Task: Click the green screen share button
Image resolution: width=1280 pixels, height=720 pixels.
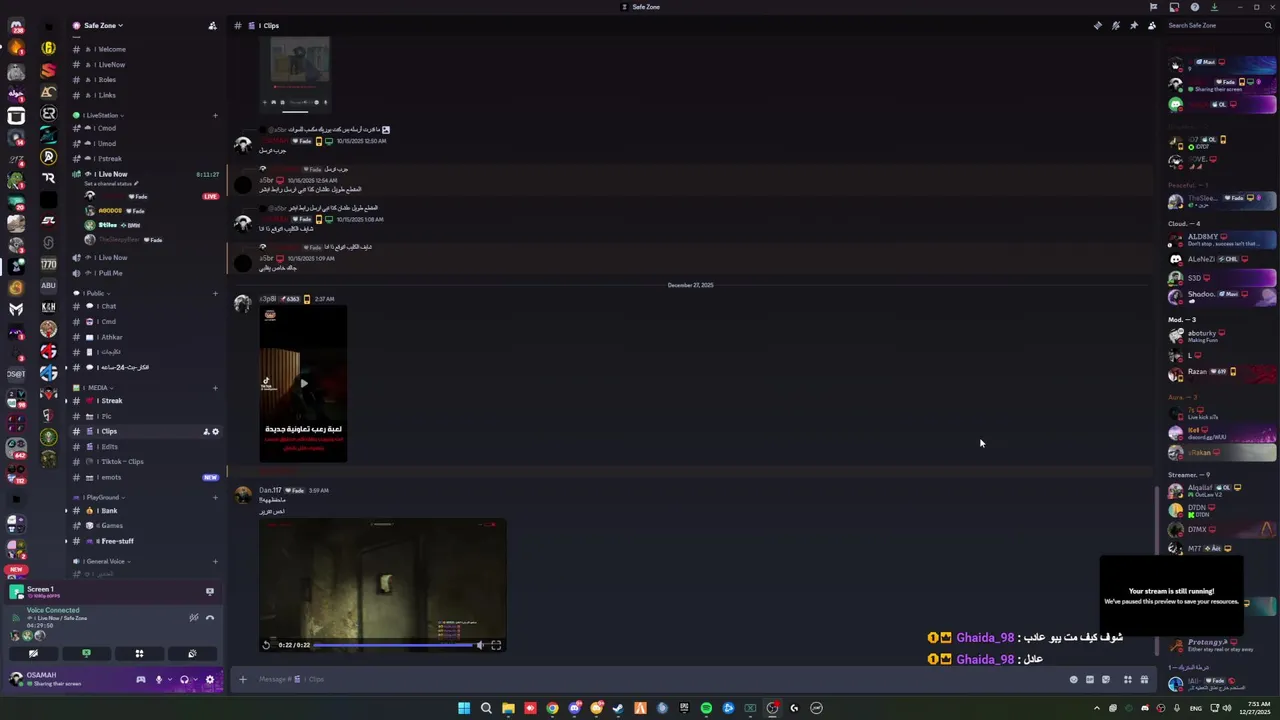Action: 86,653
